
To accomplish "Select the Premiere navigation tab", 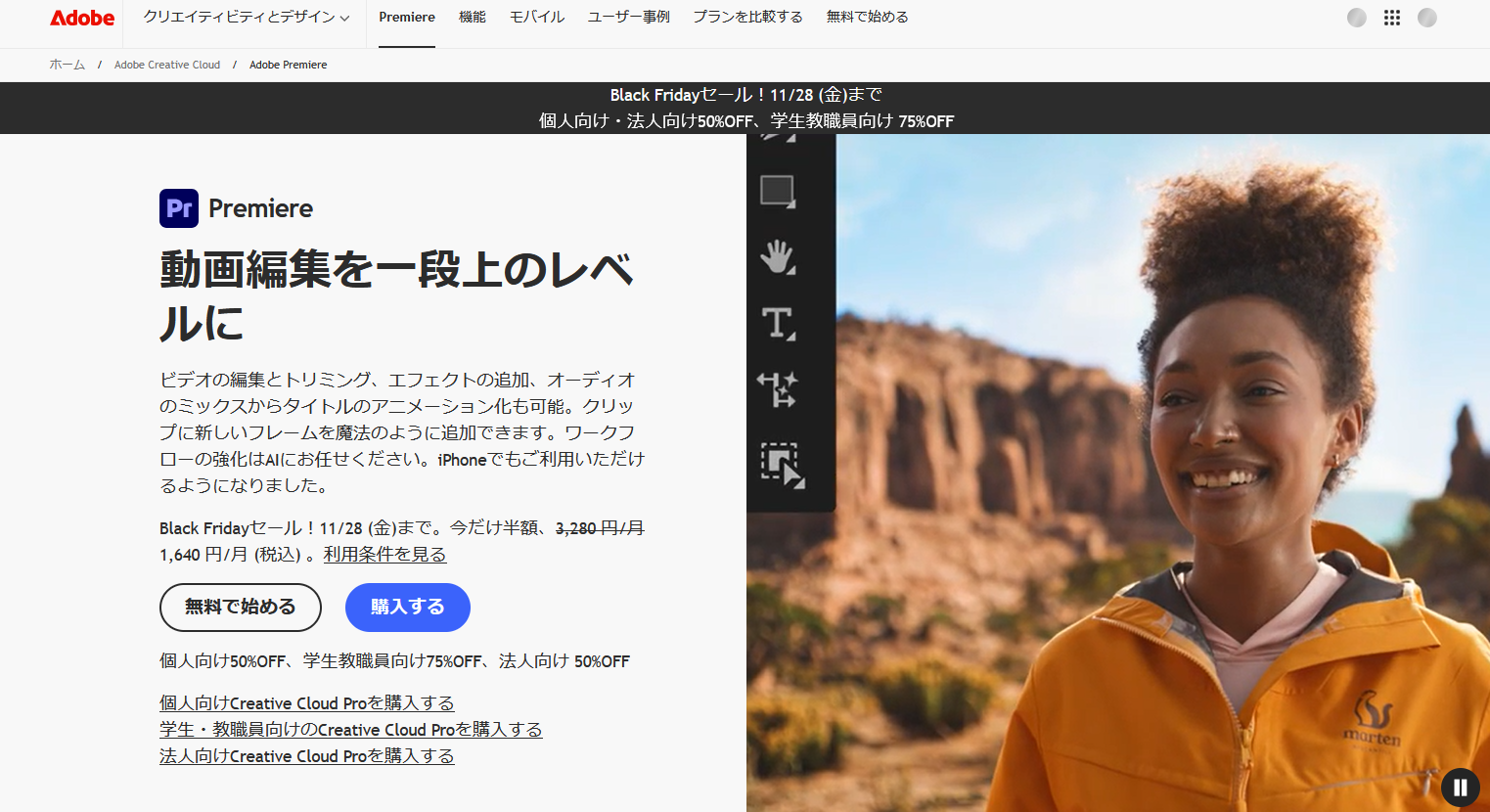I will coord(407,18).
